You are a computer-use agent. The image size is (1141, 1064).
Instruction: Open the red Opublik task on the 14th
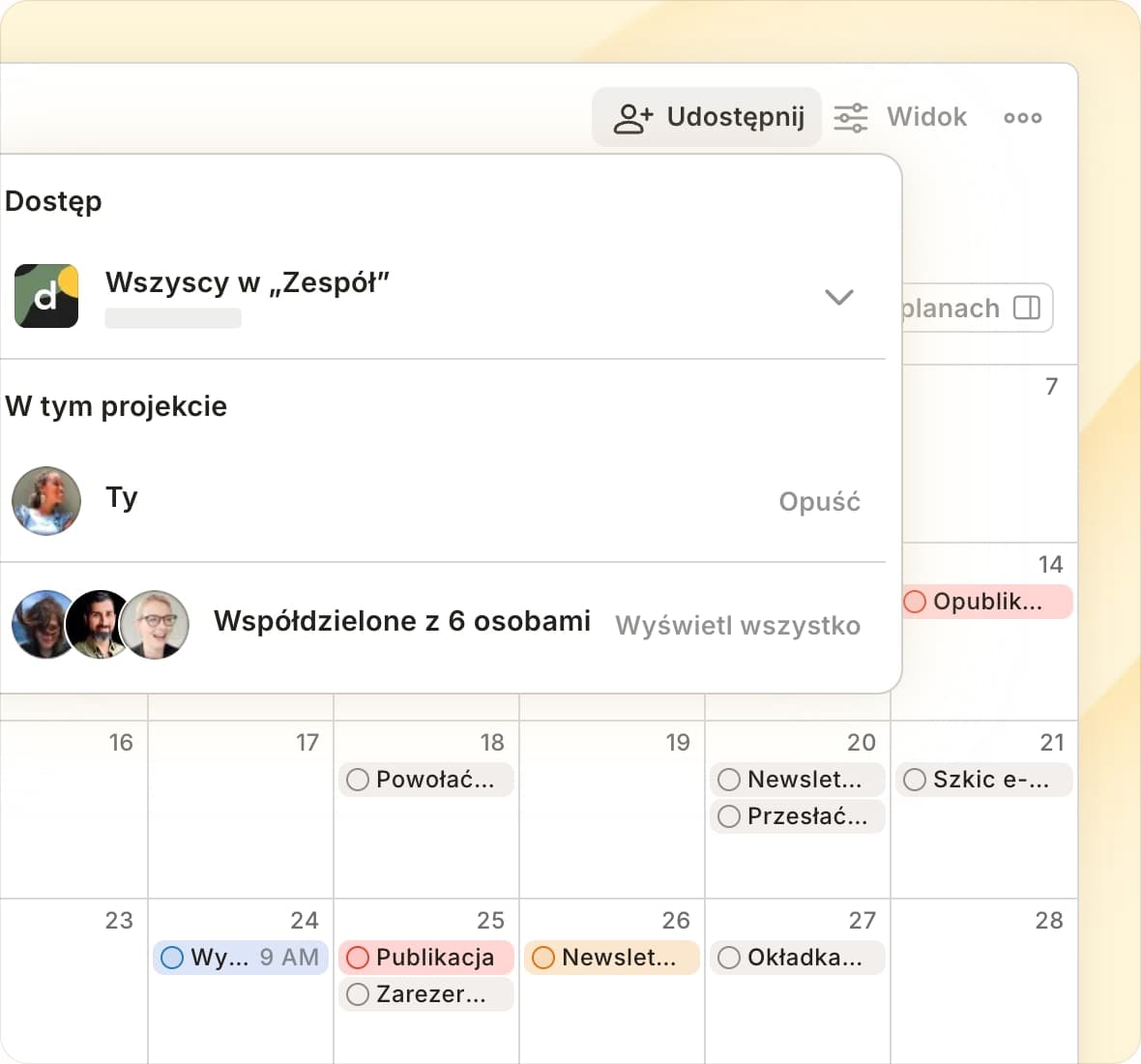[987, 602]
